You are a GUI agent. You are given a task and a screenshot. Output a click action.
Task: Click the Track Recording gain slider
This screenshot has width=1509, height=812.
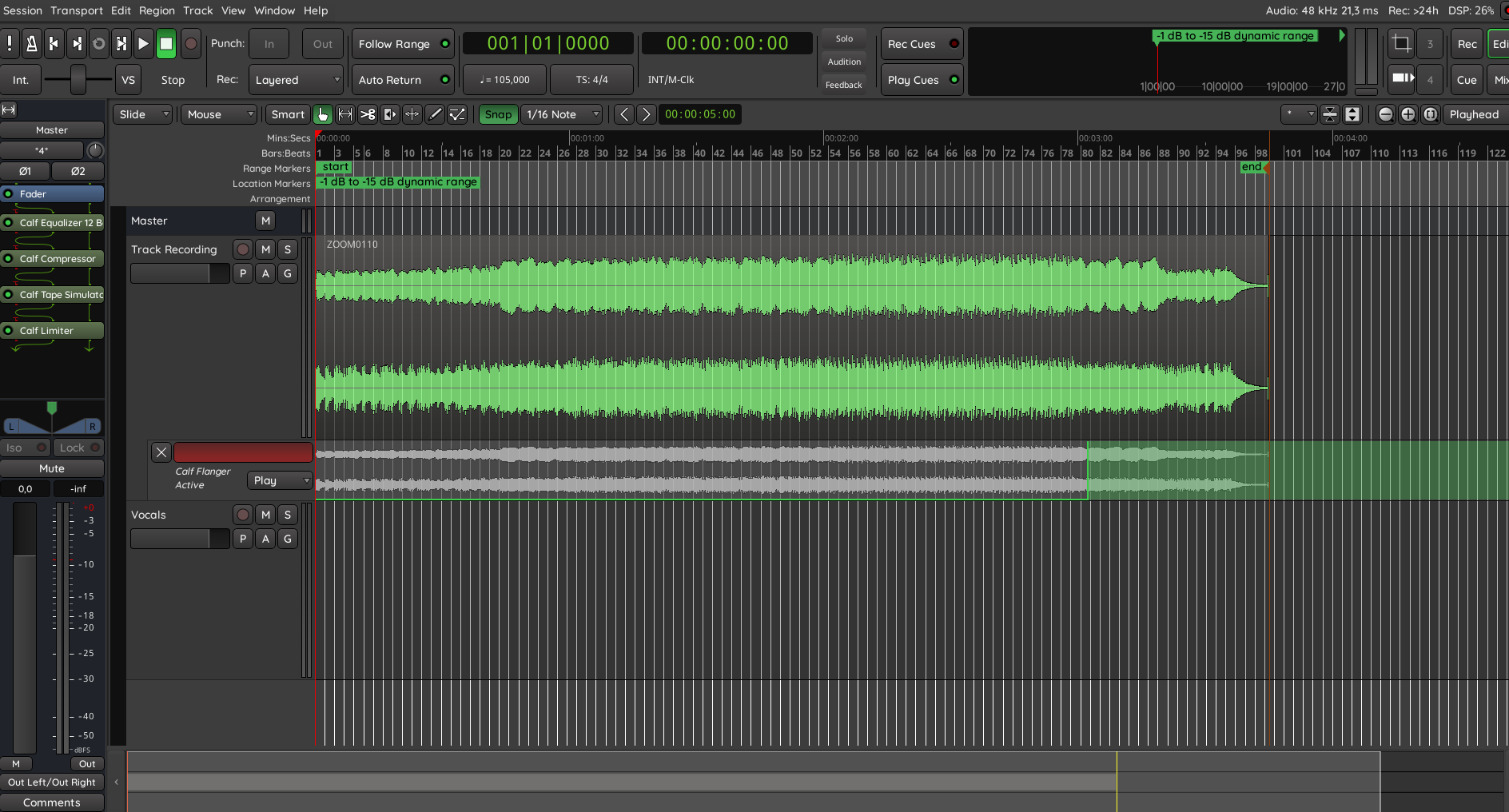pyautogui.click(x=180, y=273)
